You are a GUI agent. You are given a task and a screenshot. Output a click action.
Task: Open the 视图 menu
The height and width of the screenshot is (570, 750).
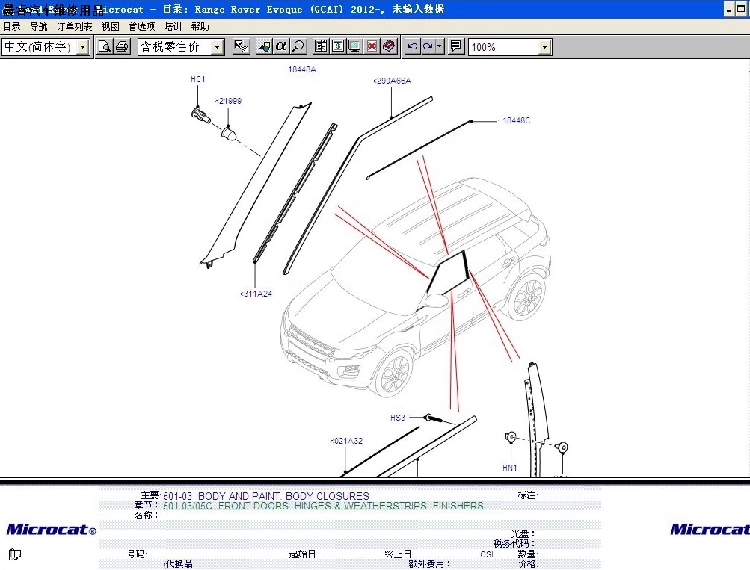tap(110, 26)
